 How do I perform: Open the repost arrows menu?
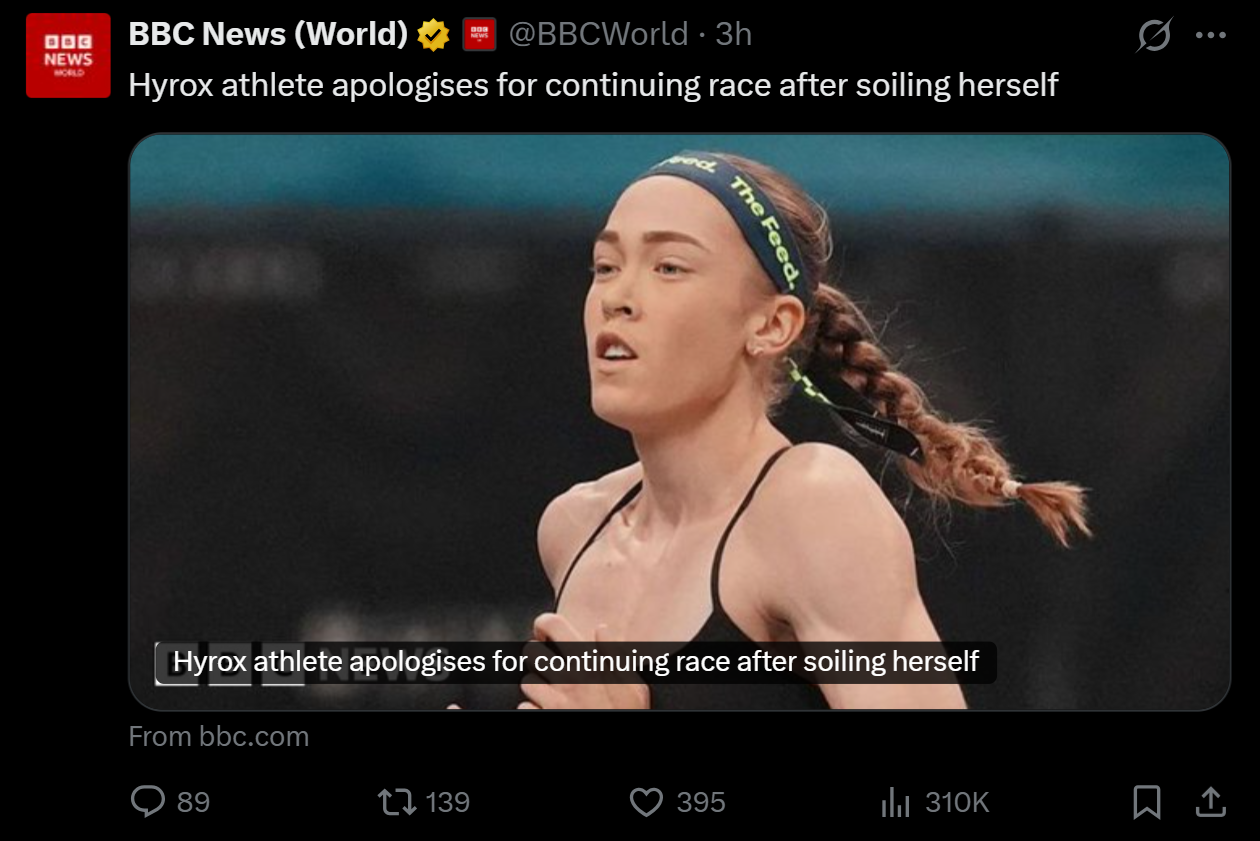[397, 802]
